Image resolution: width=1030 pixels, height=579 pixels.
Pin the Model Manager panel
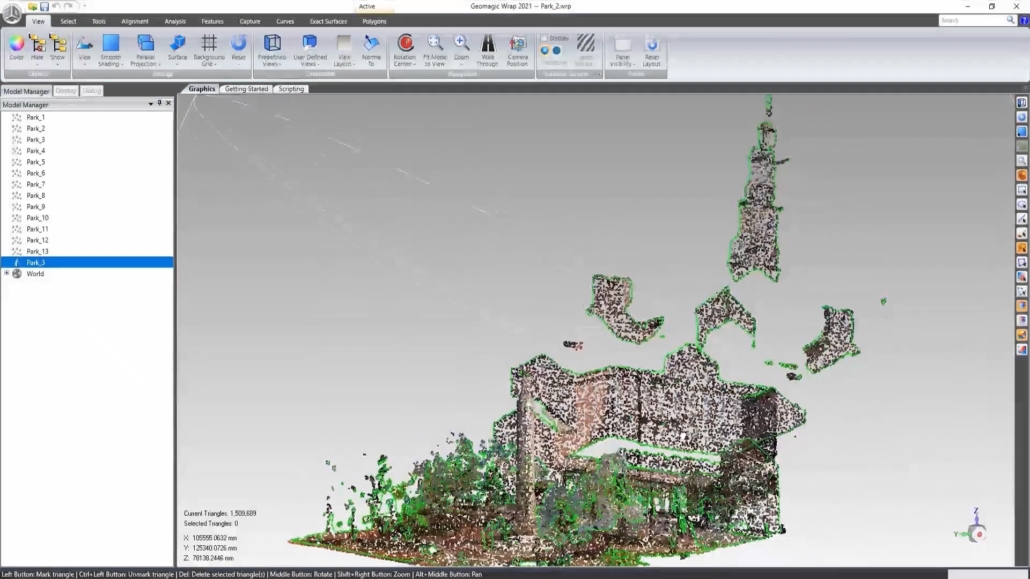[159, 104]
